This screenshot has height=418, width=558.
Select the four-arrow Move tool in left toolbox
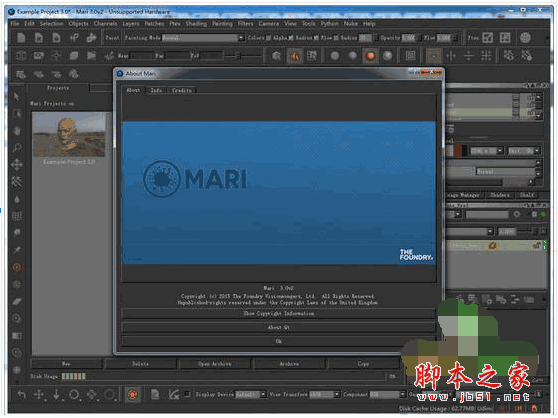tap(17, 165)
